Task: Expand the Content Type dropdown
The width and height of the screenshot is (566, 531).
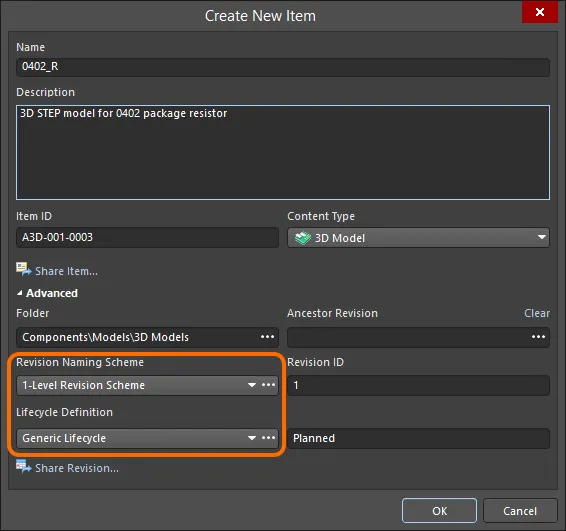Action: coord(541,237)
